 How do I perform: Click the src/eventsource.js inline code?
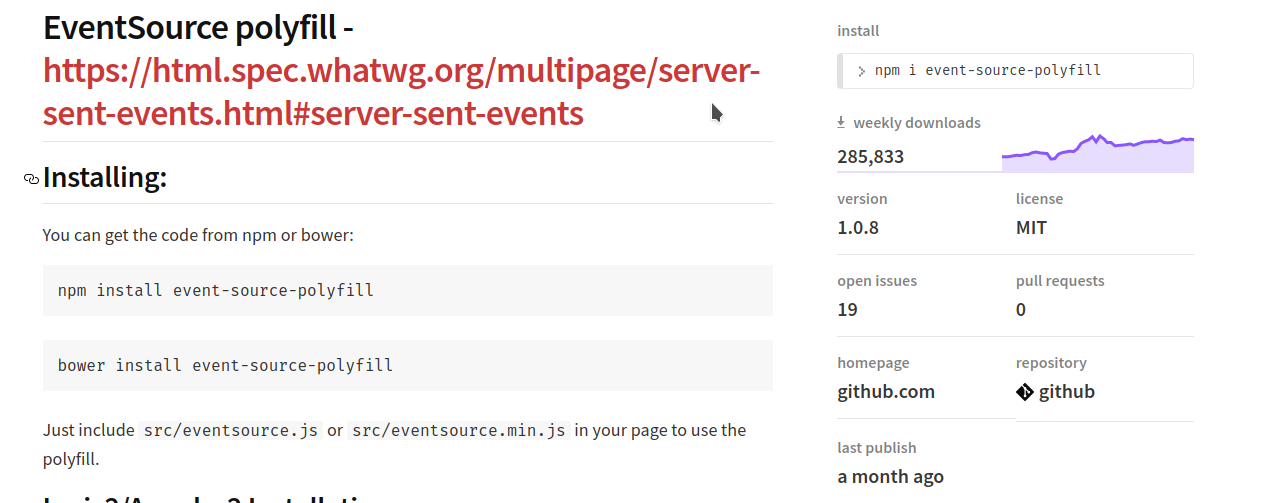click(231, 430)
